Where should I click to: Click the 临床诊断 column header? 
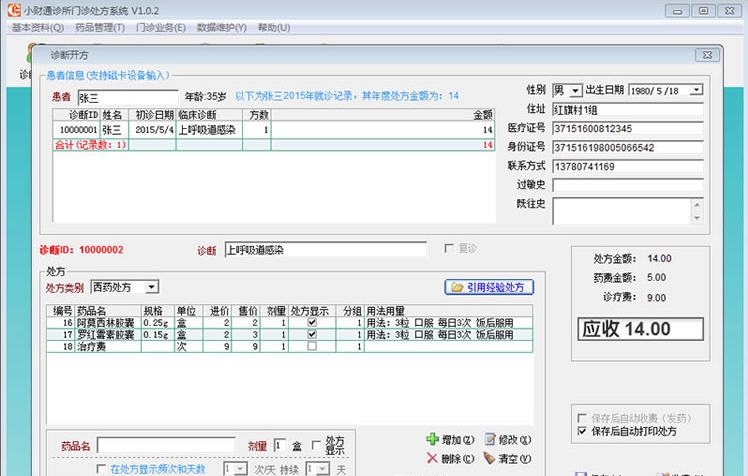point(209,115)
